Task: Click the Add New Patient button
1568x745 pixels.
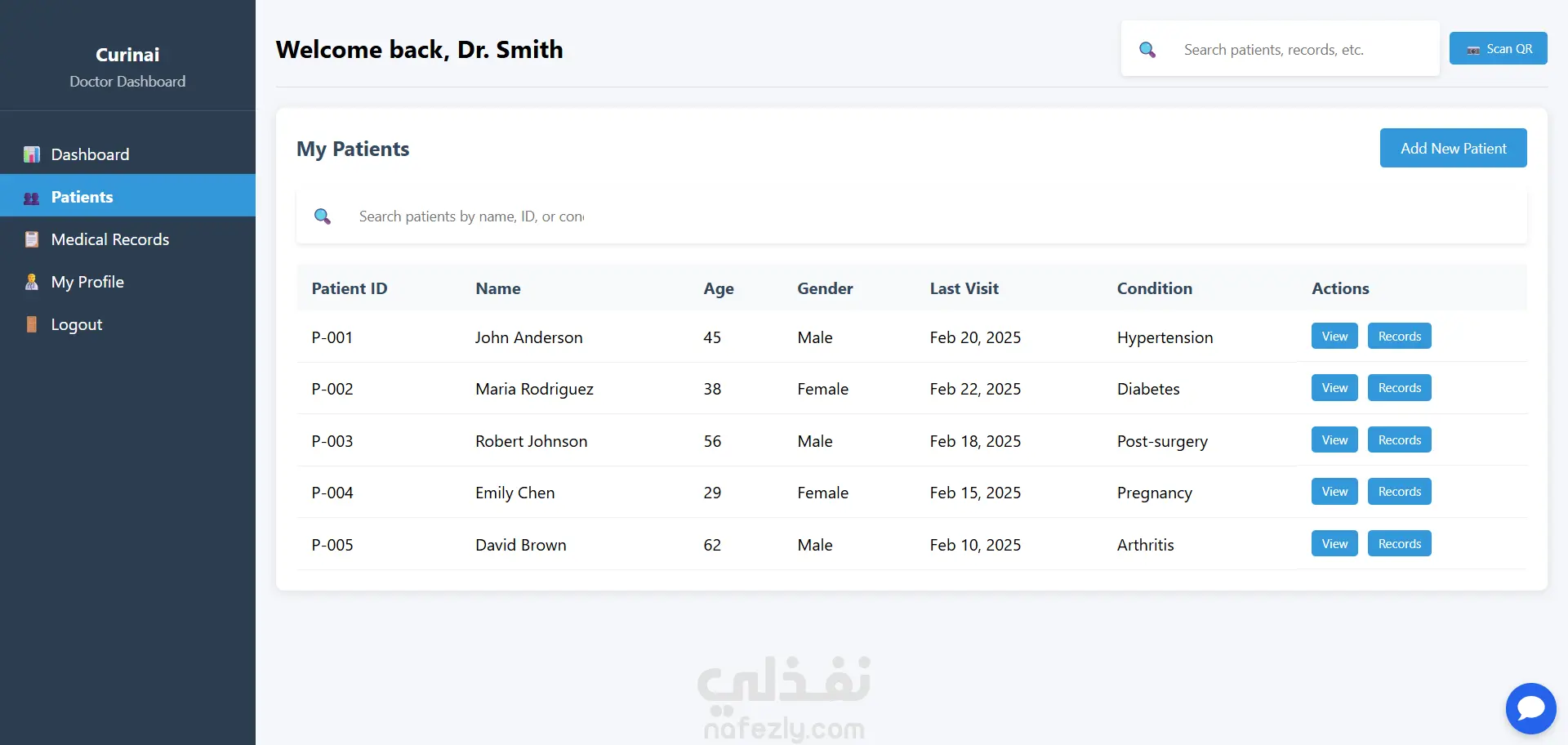Action: [1454, 148]
